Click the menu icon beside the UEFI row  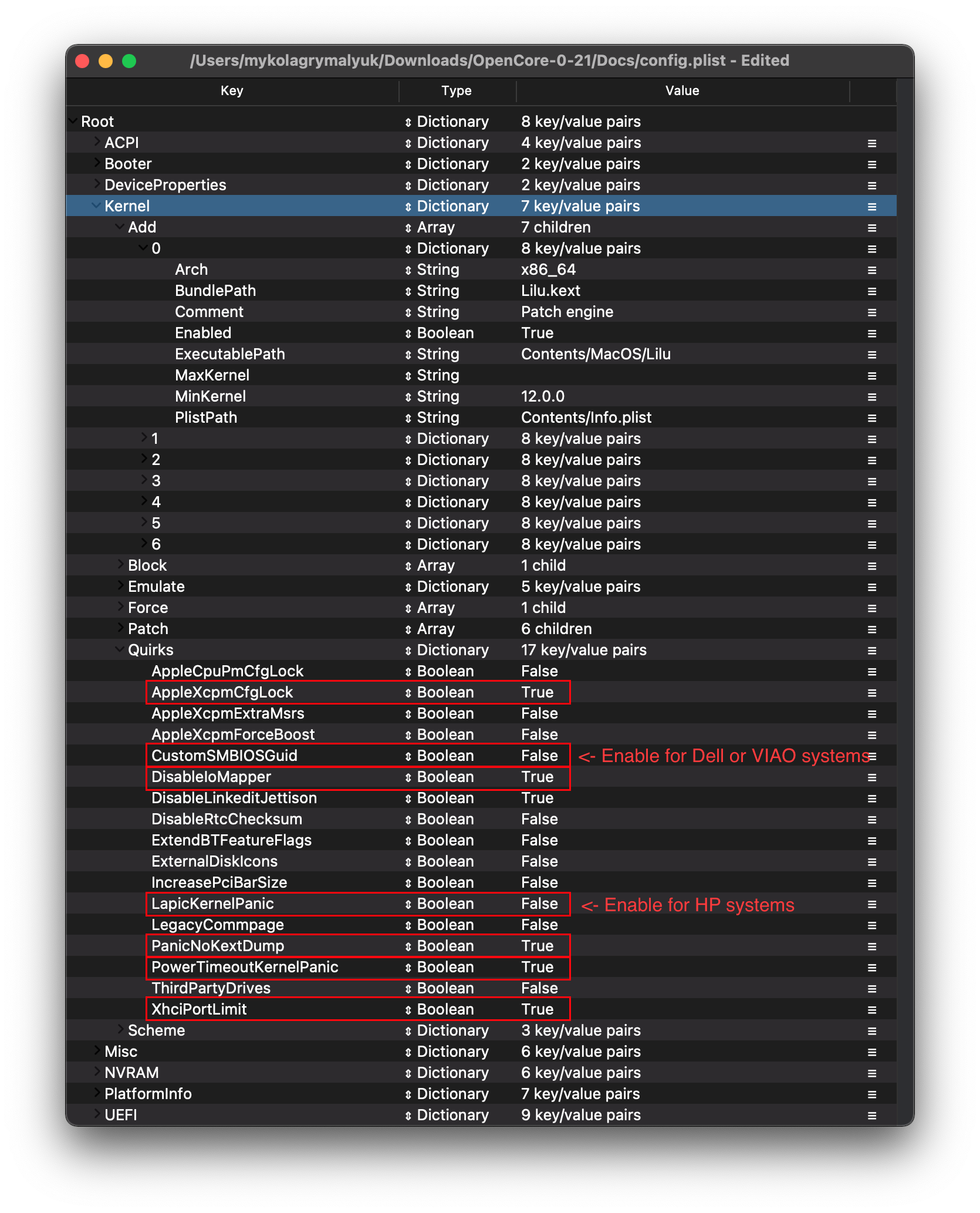pos(872,1114)
